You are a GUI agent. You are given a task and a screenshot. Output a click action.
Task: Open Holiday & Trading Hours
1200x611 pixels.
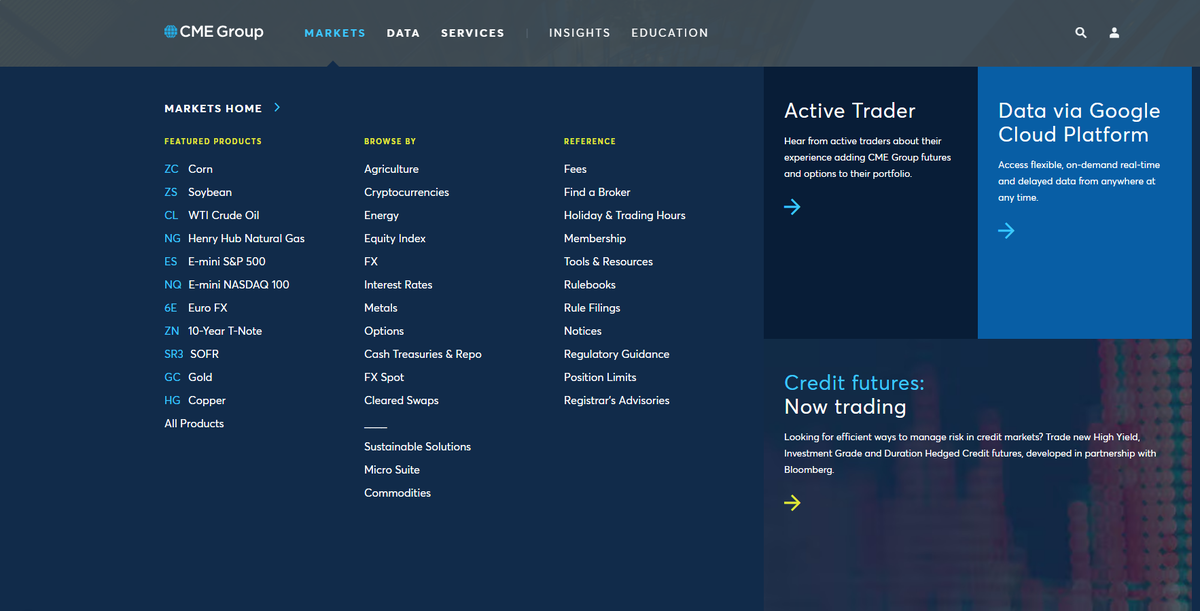click(625, 215)
